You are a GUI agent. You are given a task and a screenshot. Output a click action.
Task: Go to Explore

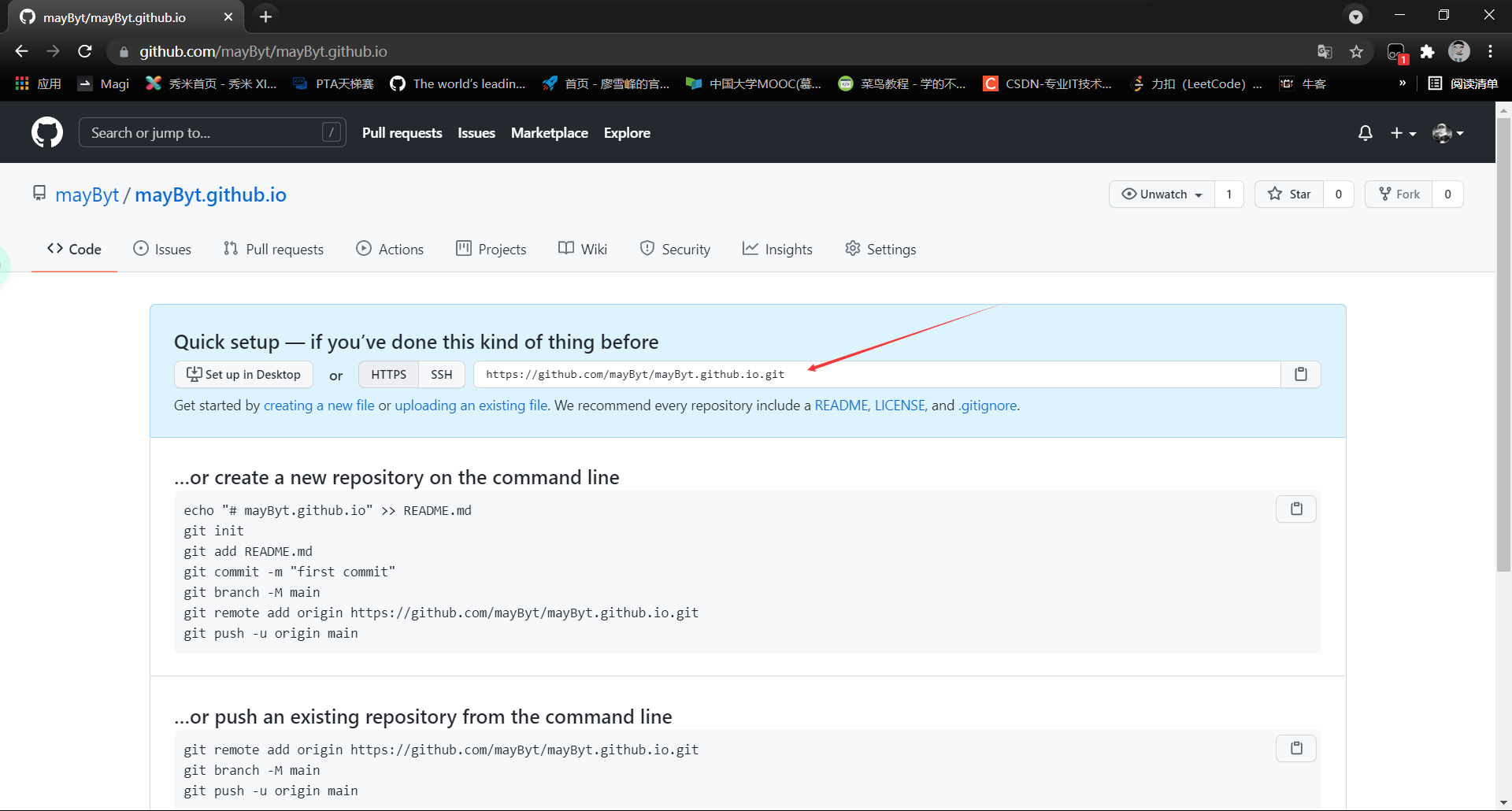tap(627, 133)
